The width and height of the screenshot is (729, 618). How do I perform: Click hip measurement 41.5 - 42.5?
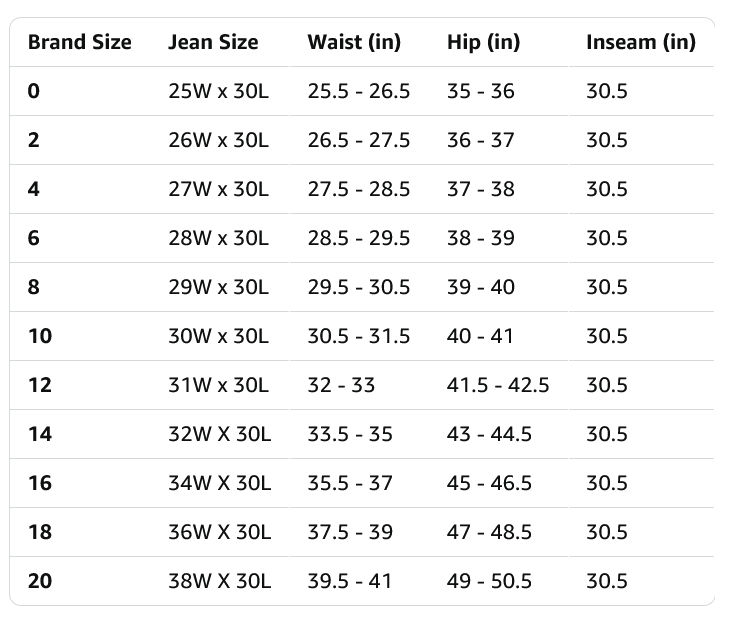(498, 385)
